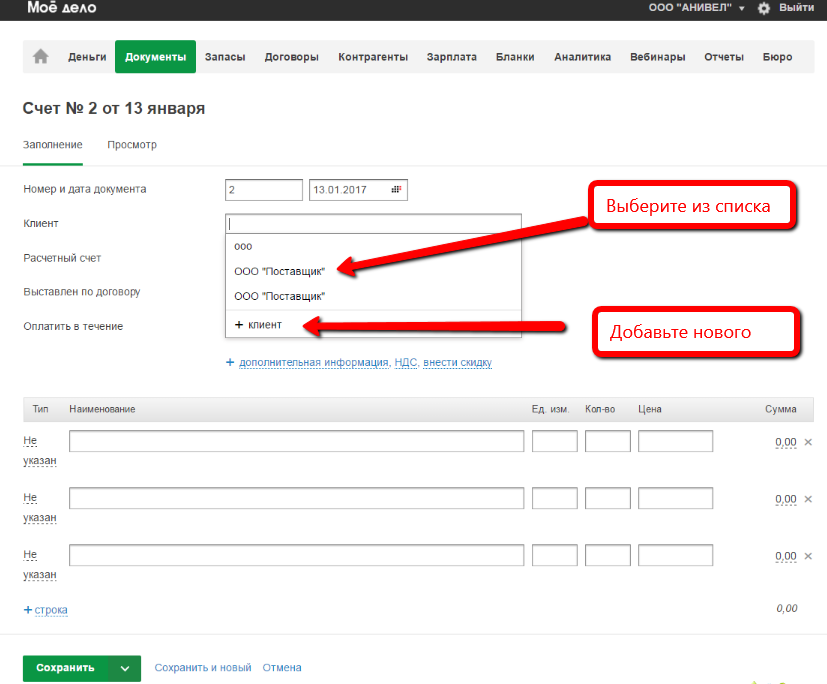Image resolution: width=827 pixels, height=684 pixels.
Task: Click Сохранить и новый link
Action: coord(203,668)
